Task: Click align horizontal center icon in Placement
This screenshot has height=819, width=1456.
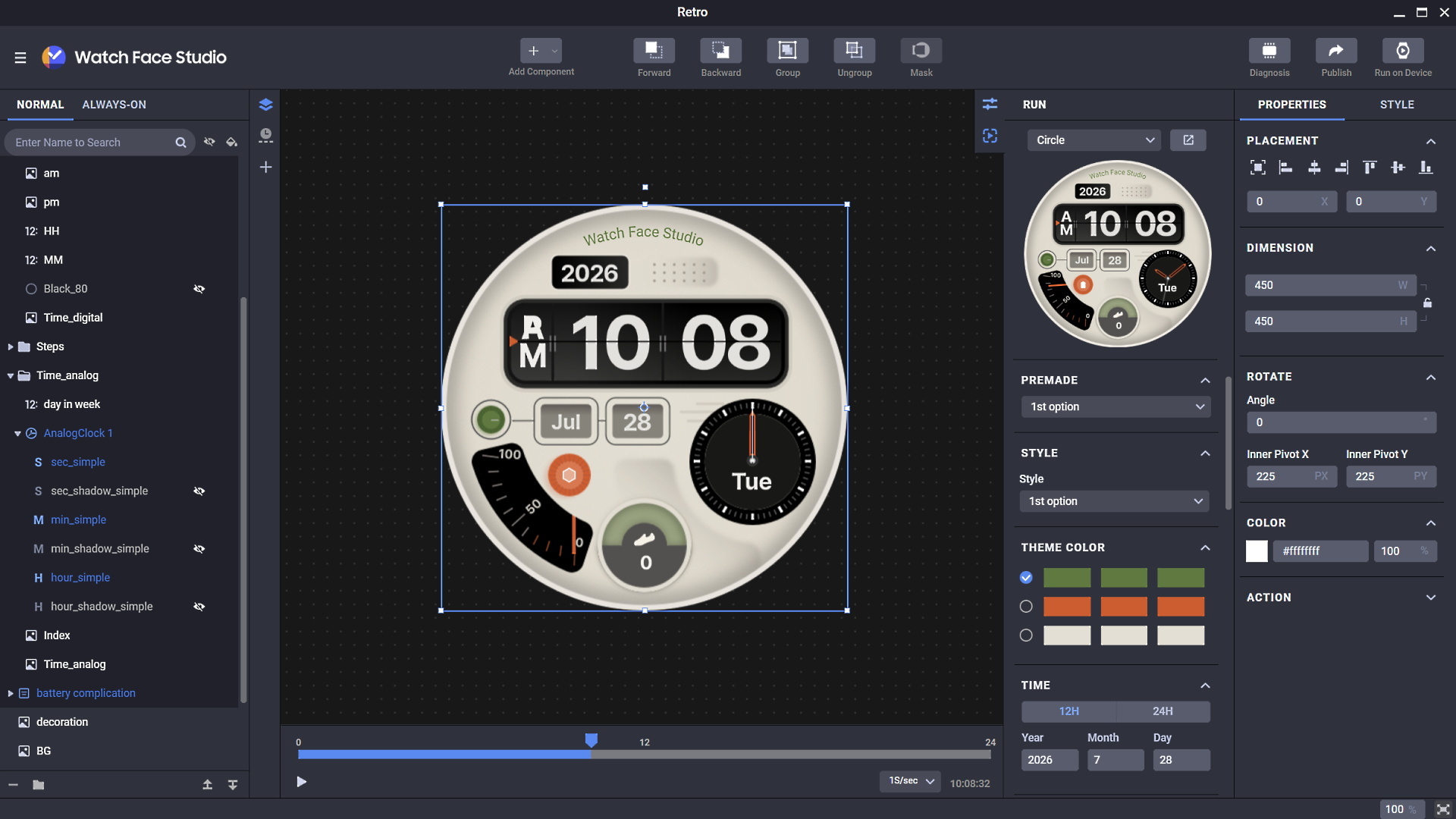Action: pos(1314,168)
